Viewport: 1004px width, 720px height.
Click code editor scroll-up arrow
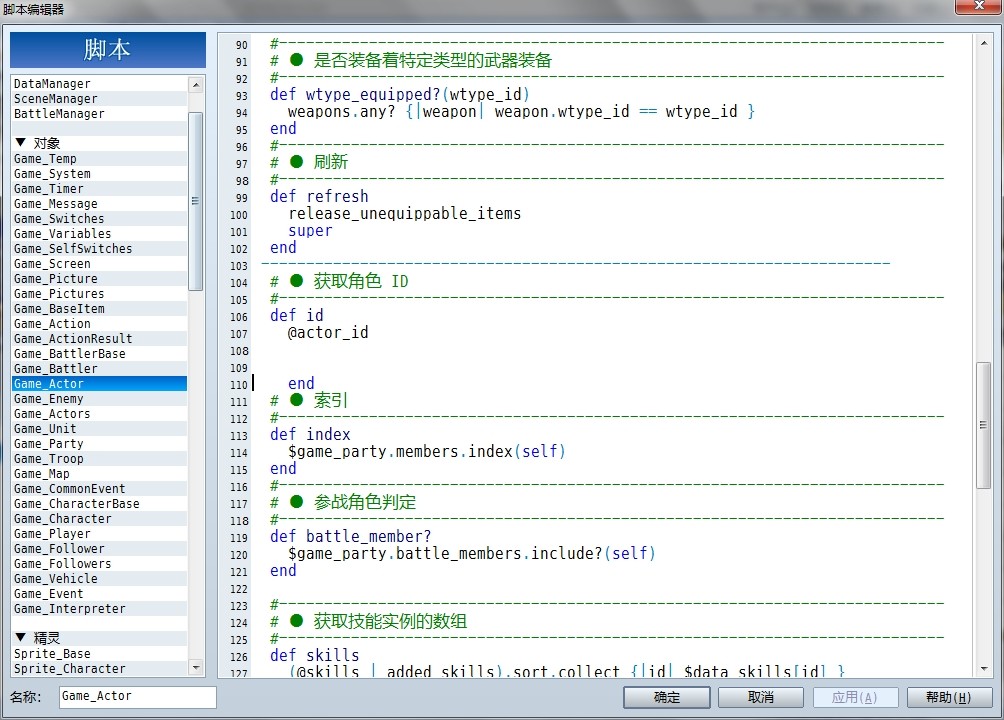click(984, 43)
